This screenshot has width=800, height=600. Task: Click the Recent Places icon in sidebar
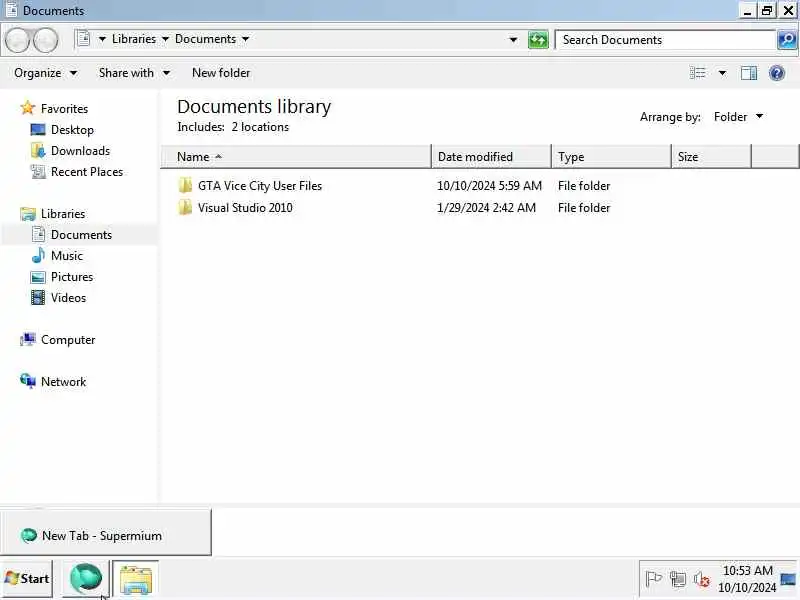[38, 171]
